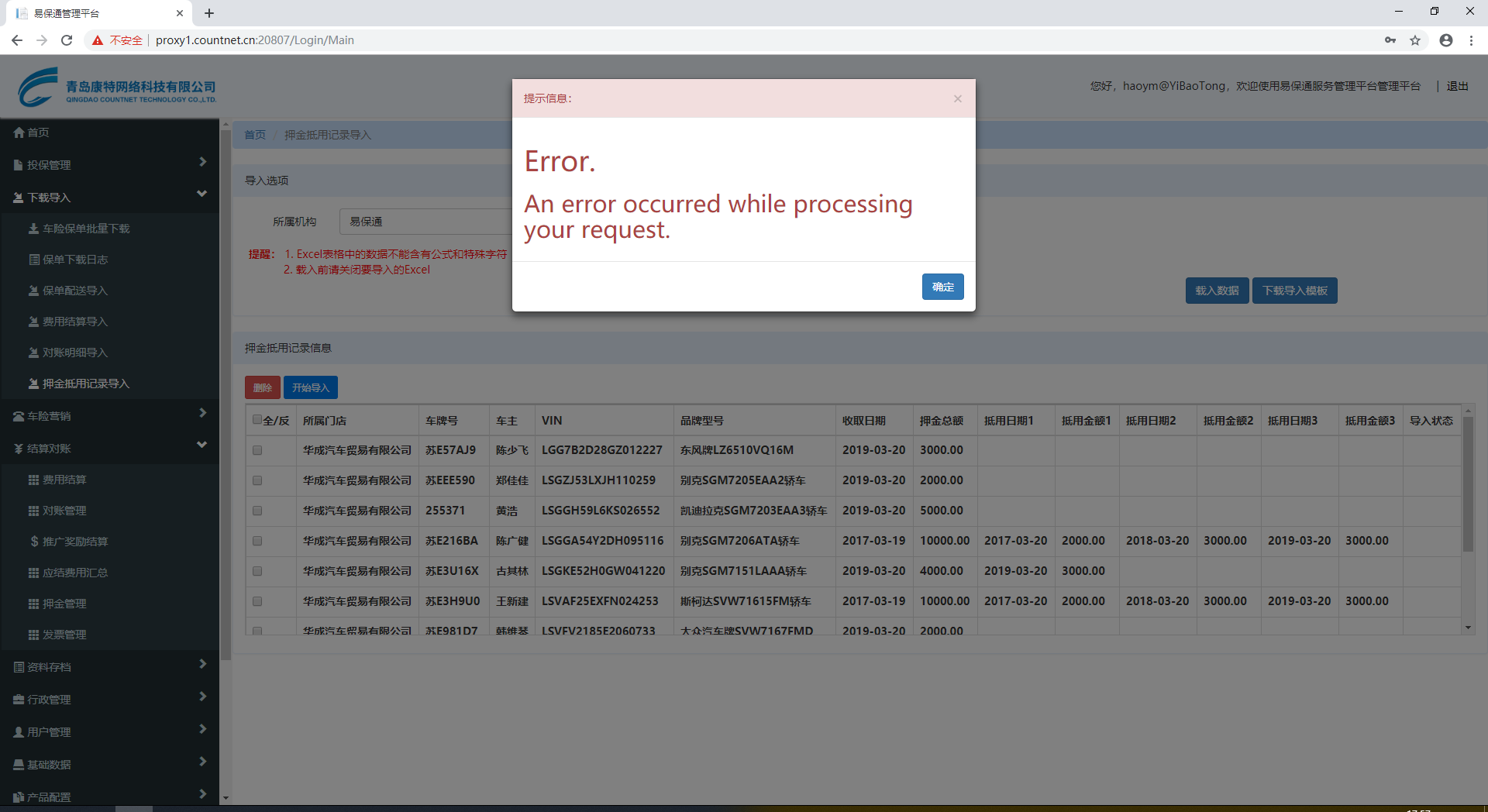Expand the 用户管理 sidebar menu
Screen dimensions: 1488x812
coord(109,732)
